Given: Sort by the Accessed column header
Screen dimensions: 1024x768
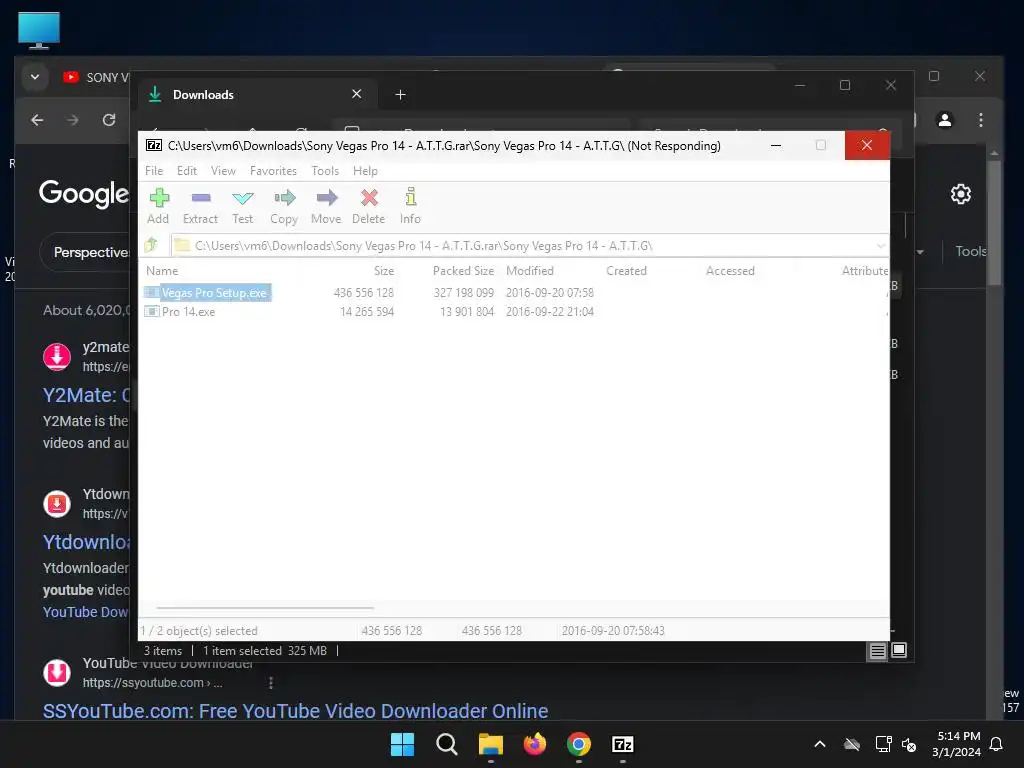Looking at the screenshot, I should pyautogui.click(x=729, y=270).
